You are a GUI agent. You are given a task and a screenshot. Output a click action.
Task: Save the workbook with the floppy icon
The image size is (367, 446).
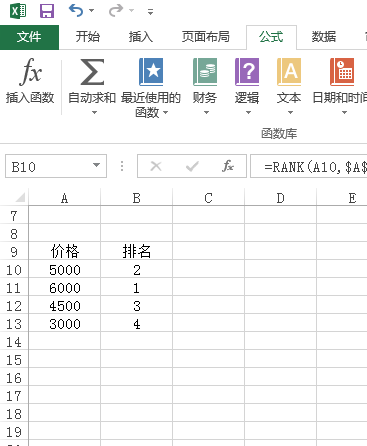point(47,11)
